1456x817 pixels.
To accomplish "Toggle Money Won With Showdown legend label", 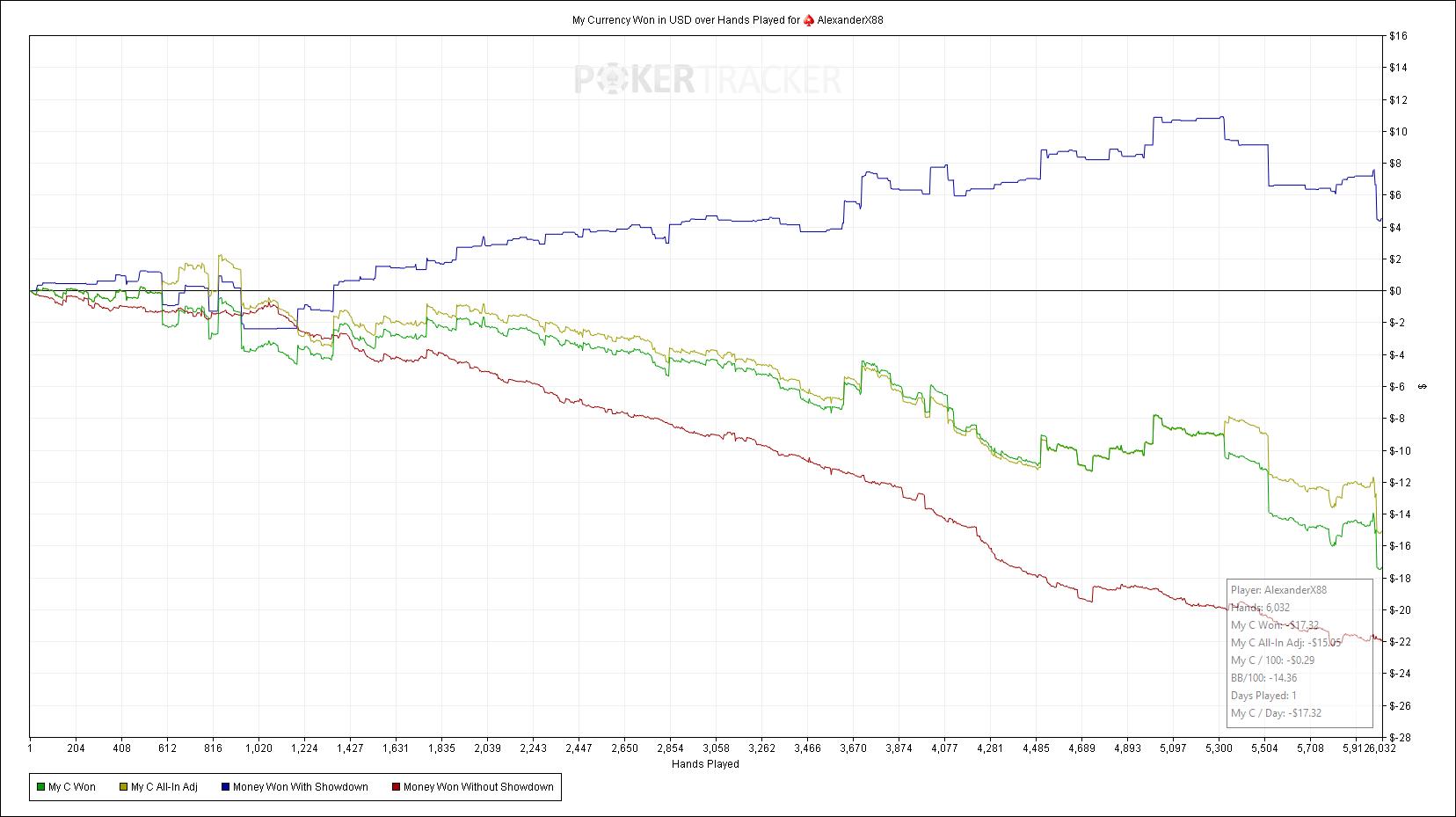I will point(300,787).
